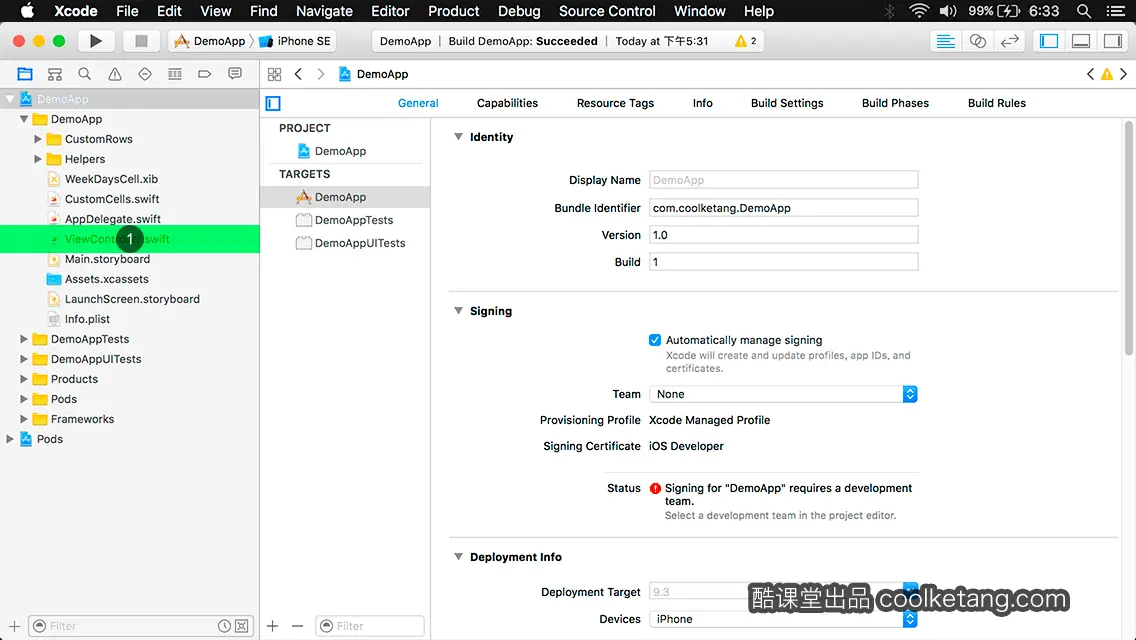
Task: Select the DemoAppUITests target
Action: tap(351, 244)
